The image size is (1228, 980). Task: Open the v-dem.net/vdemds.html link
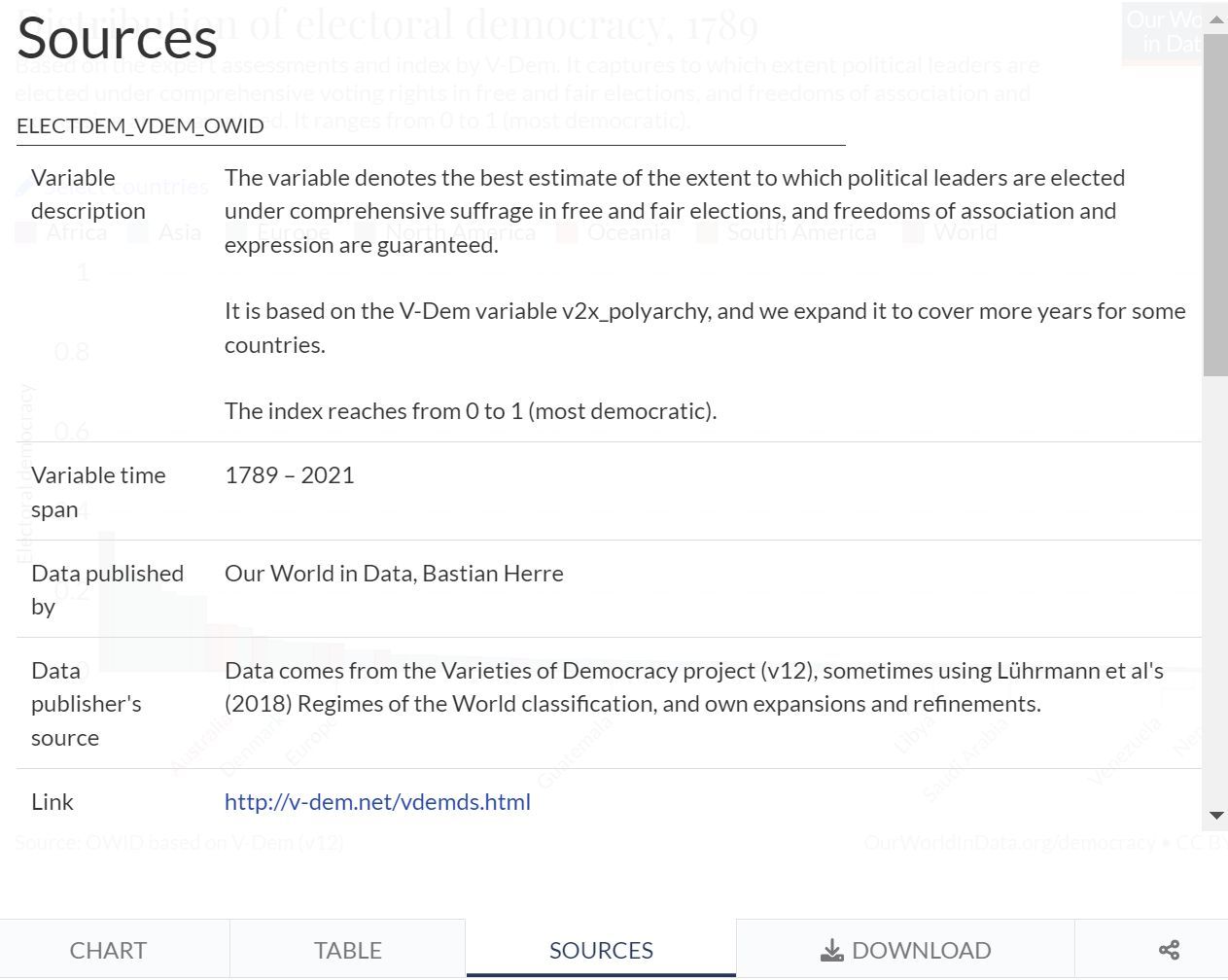click(x=377, y=802)
